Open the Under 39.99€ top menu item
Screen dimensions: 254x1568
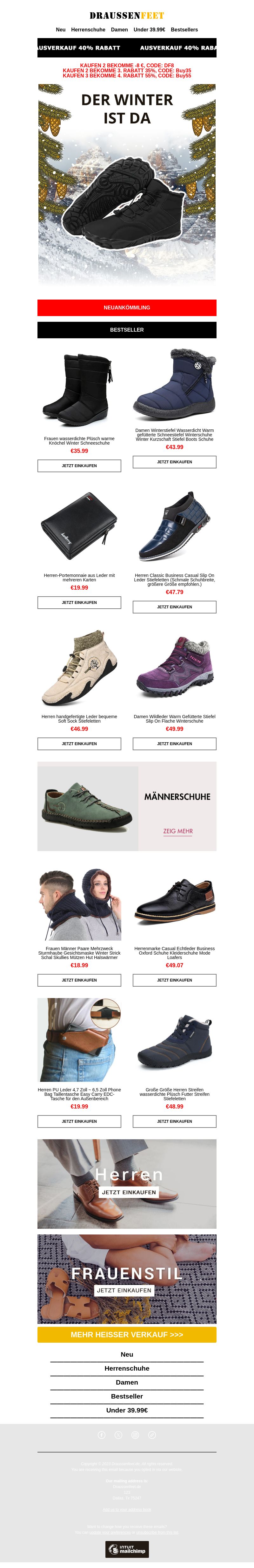coord(149,29)
